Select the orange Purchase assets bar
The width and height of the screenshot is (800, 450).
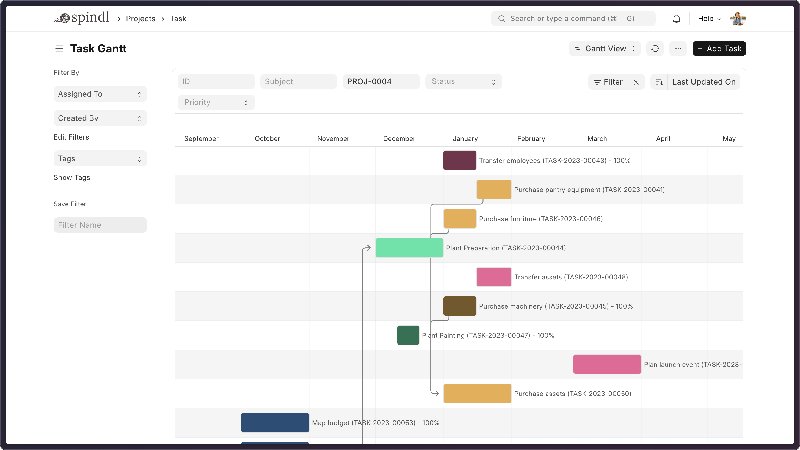pos(478,393)
